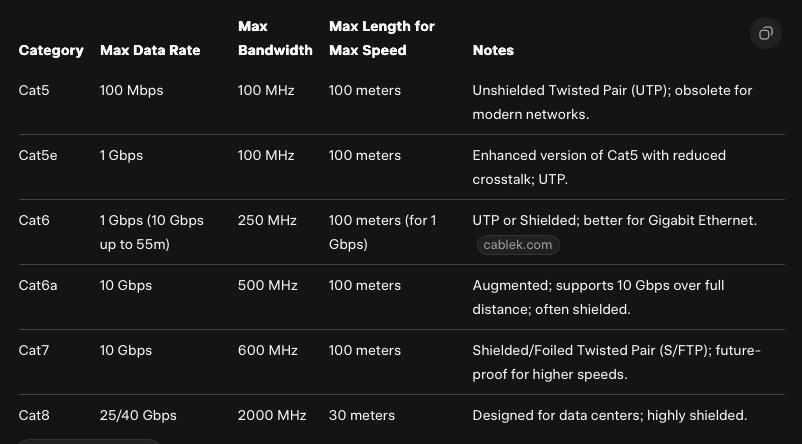802x444 pixels.
Task: Click the Max Bandwidth column header
Action: 275,38
